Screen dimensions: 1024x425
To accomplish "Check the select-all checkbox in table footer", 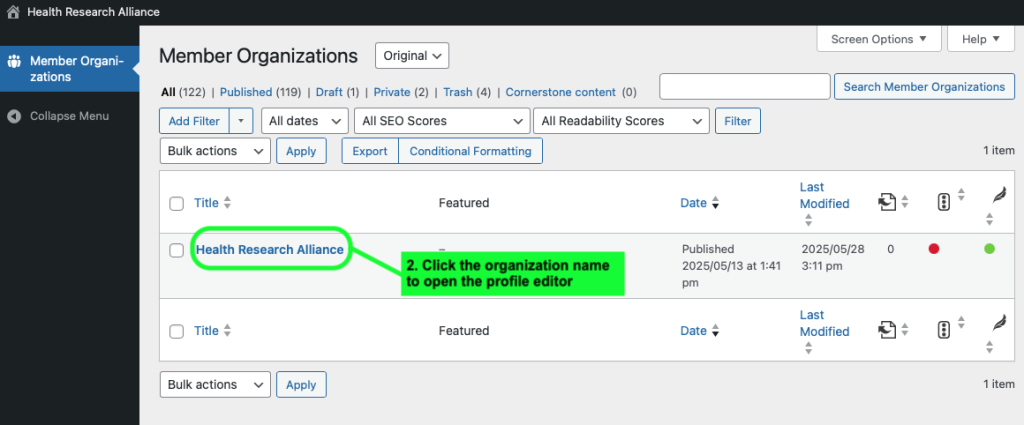I will [176, 332].
